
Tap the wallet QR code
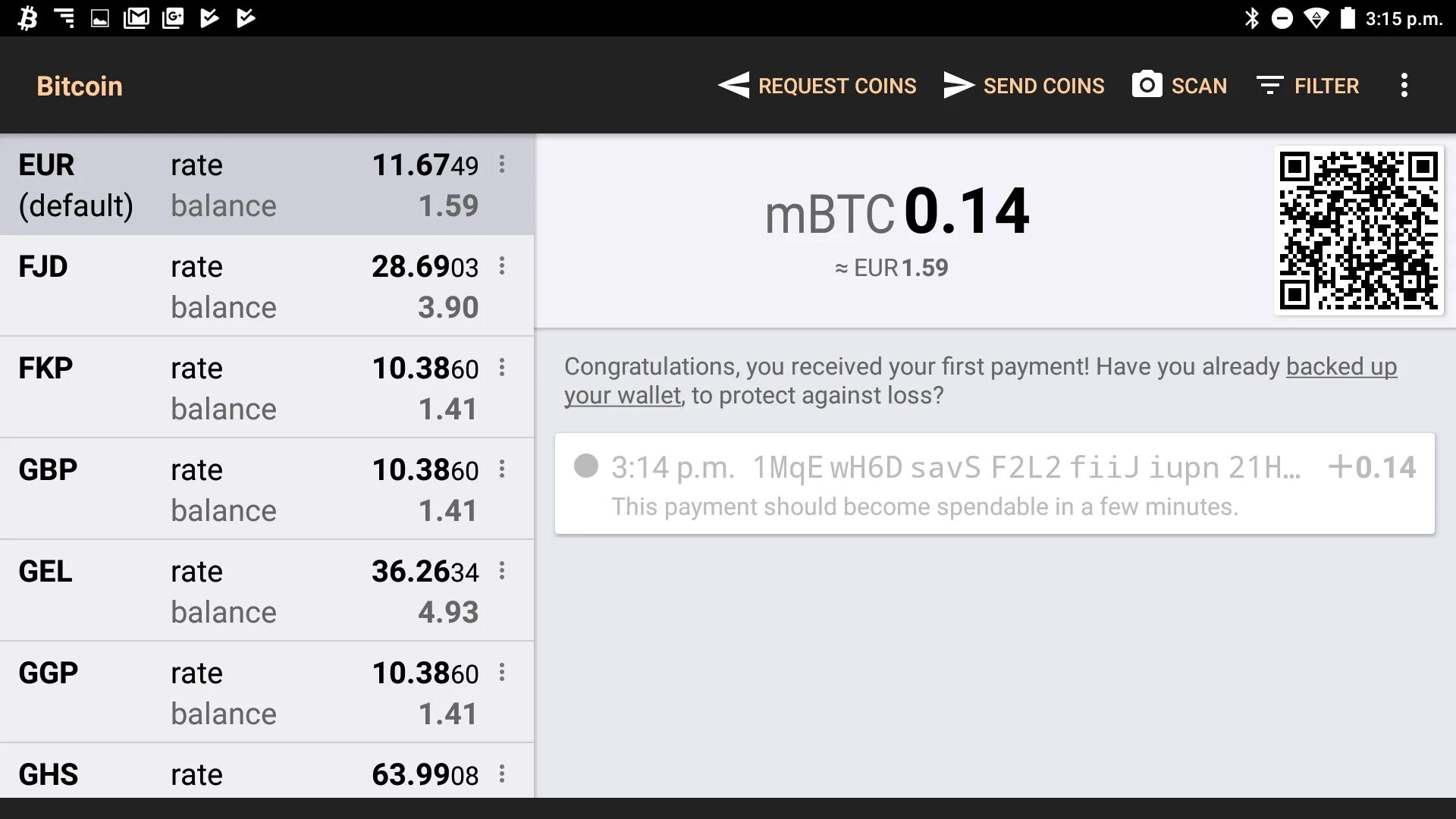pyautogui.click(x=1359, y=231)
